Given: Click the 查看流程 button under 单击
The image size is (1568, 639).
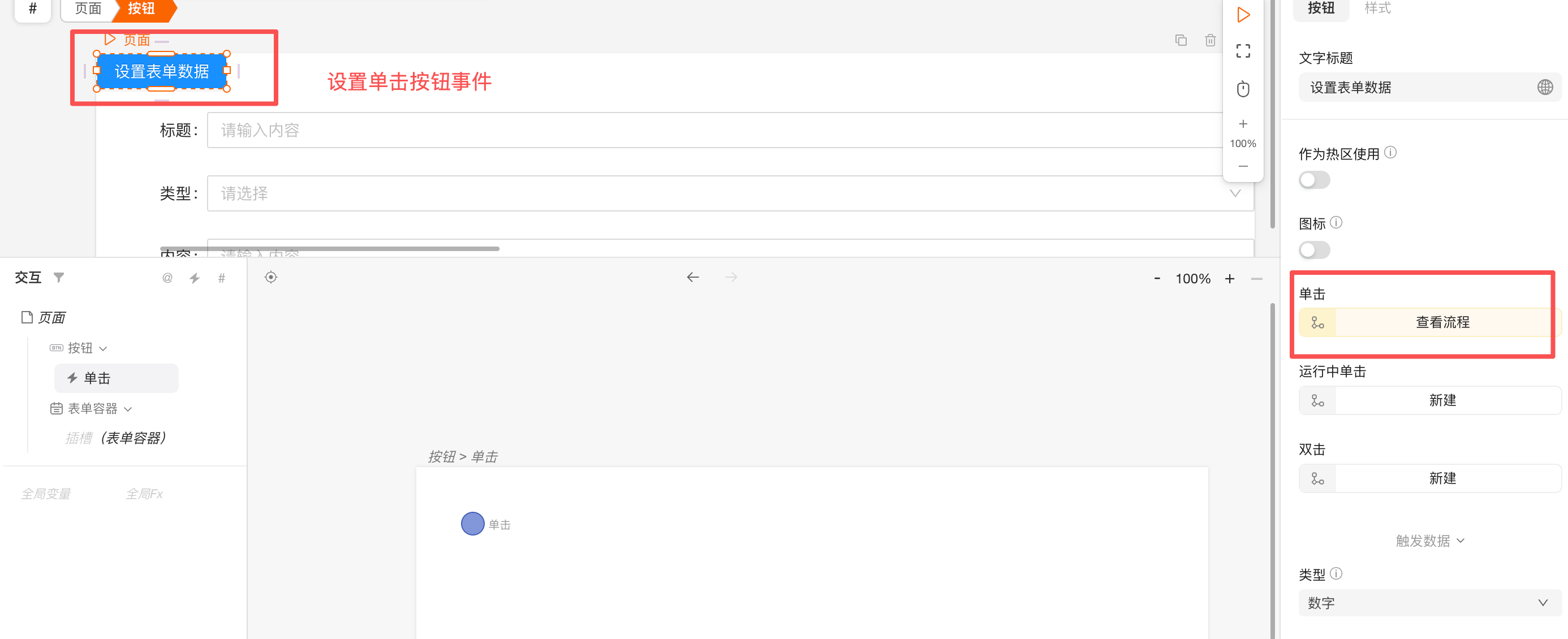Looking at the screenshot, I should tap(1442, 322).
